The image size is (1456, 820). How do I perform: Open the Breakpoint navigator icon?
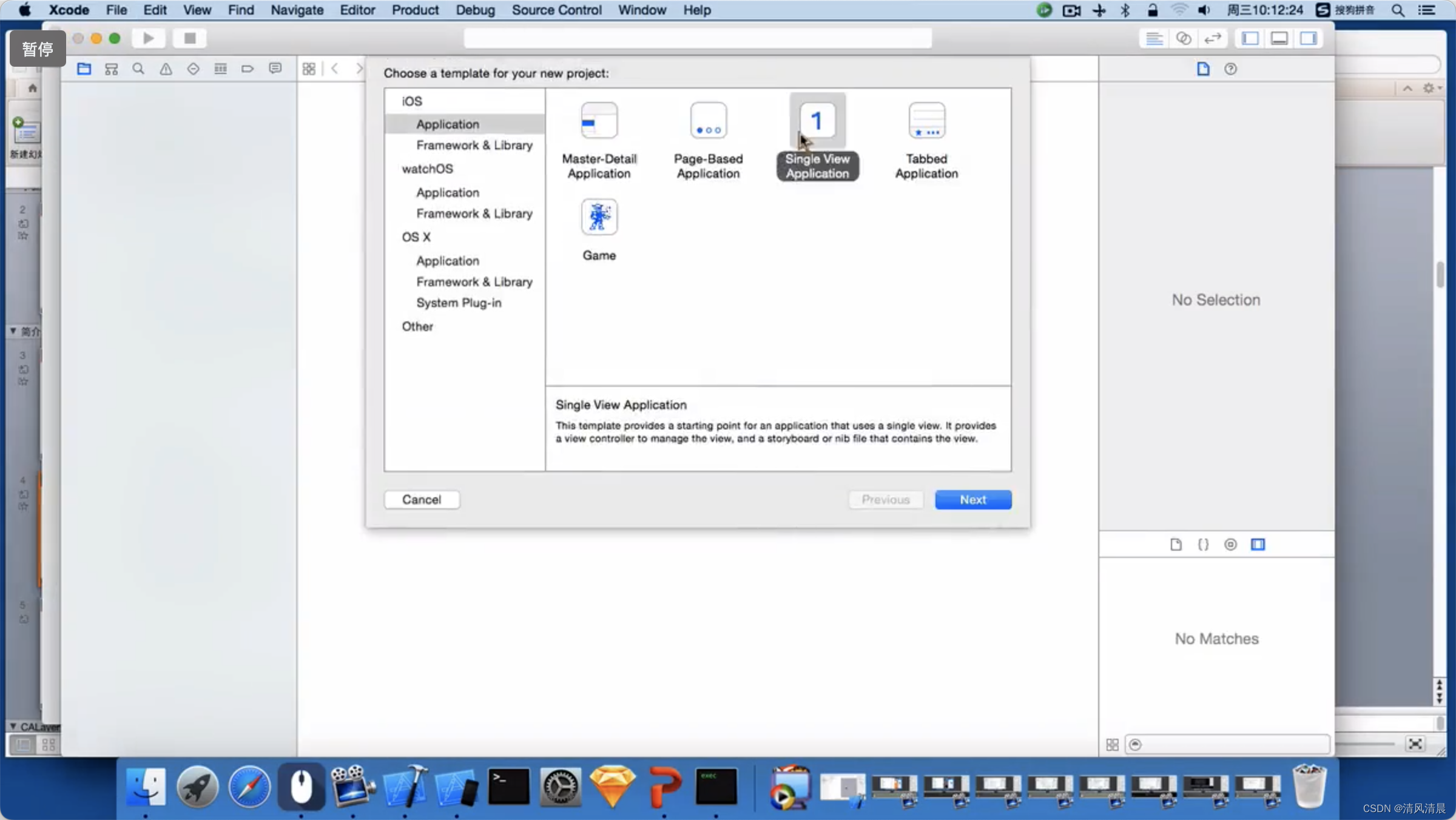[248, 69]
